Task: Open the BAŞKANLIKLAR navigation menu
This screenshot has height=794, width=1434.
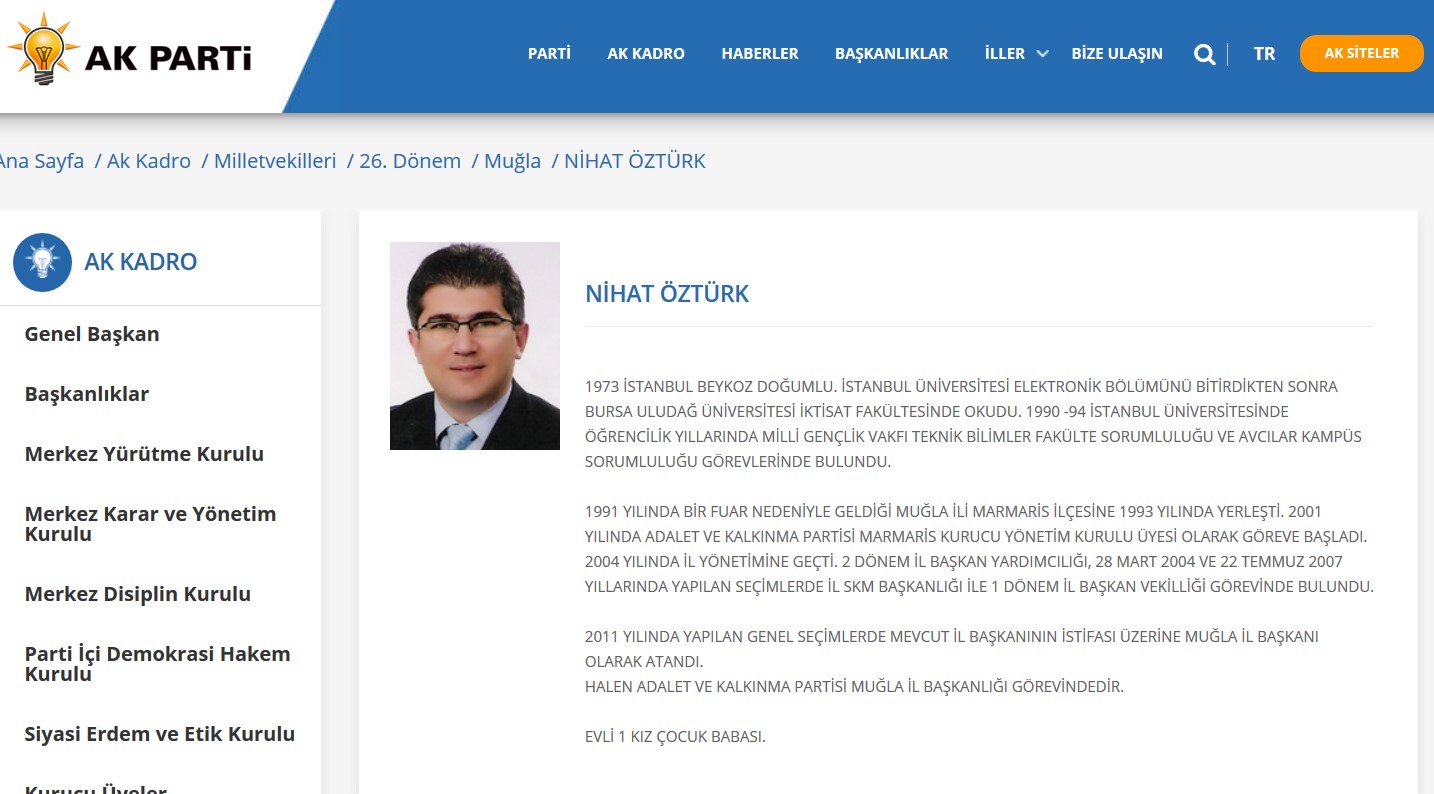Action: pos(891,54)
